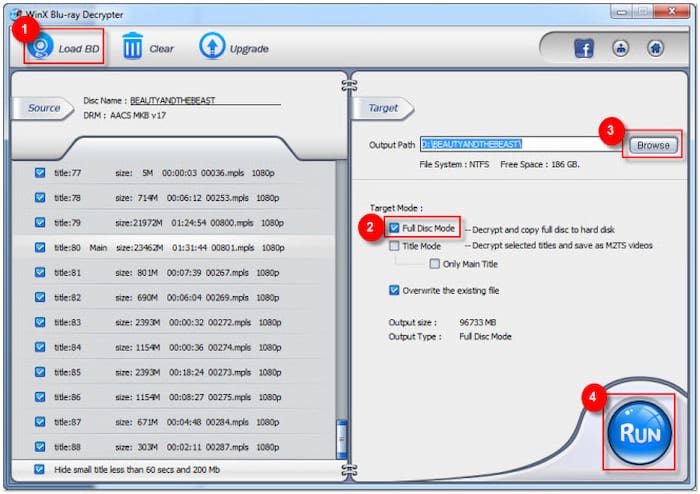Check Only Main Title option
The width and height of the screenshot is (700, 494).
434,264
